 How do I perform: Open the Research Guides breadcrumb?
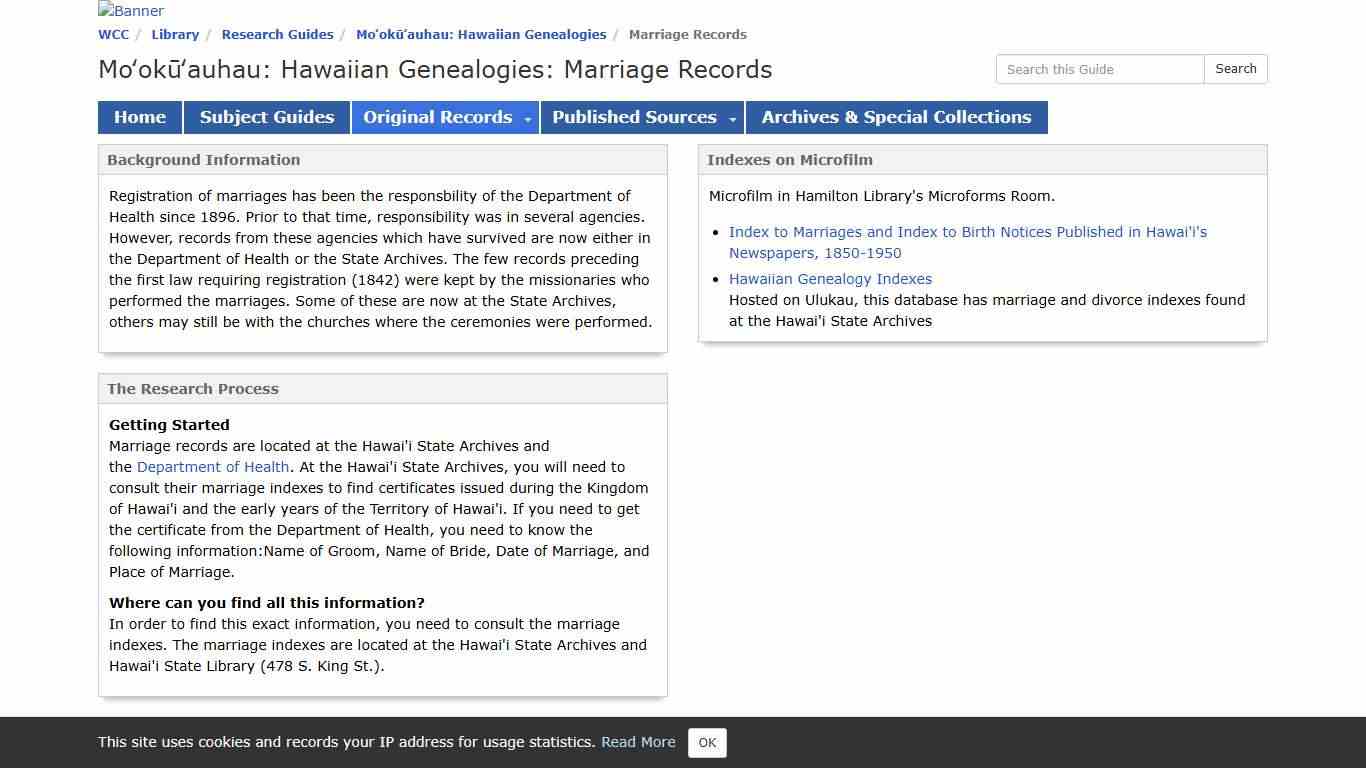coord(277,34)
